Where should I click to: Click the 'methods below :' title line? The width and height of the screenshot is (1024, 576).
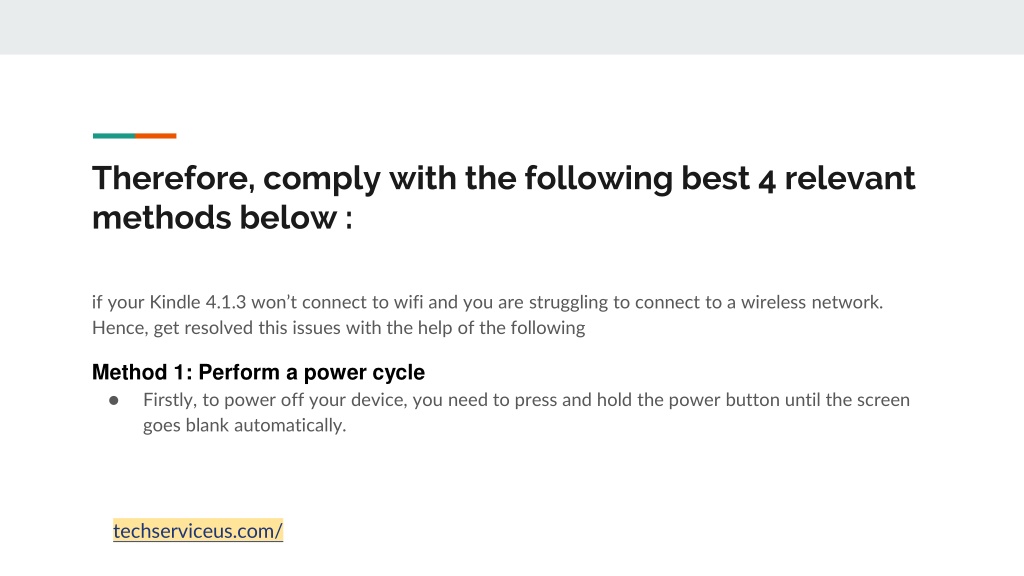(223, 217)
